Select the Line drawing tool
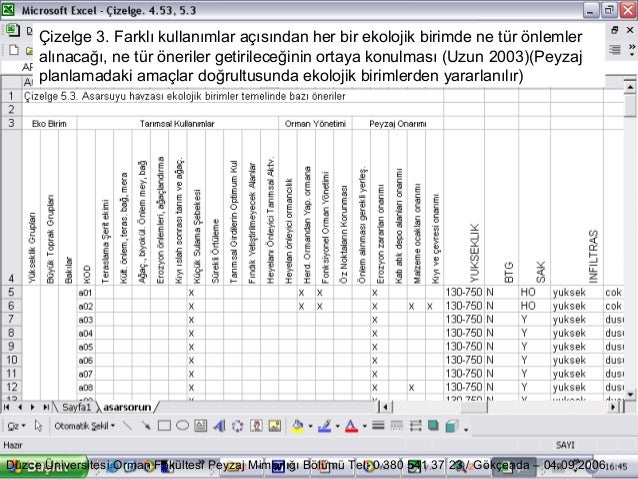638x479 pixels. (x=127, y=426)
